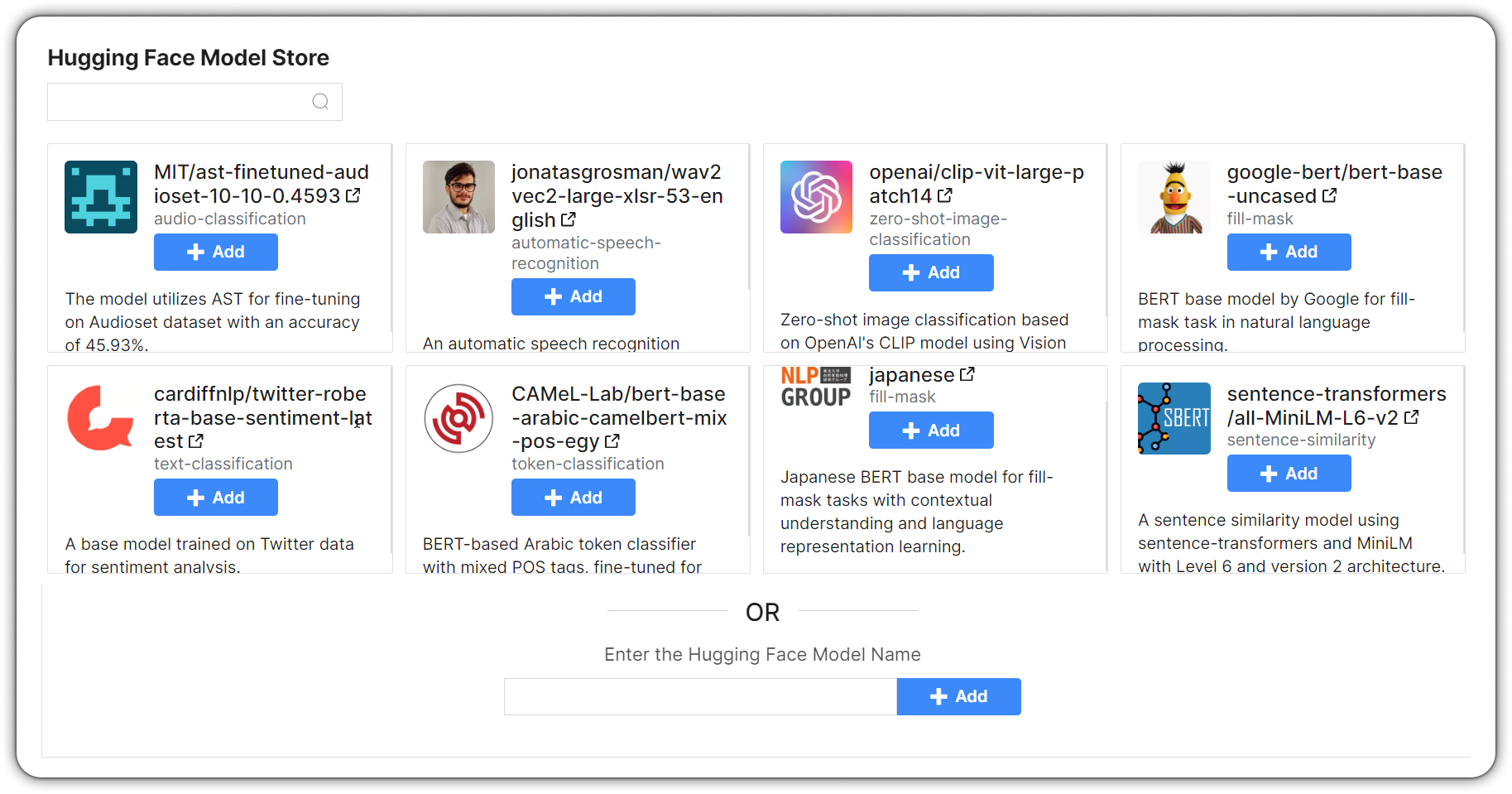Open external link for CAMeL-Lab camelbert-mix-pos-egy
Viewport: 1512px width, 794px height.
click(x=612, y=441)
